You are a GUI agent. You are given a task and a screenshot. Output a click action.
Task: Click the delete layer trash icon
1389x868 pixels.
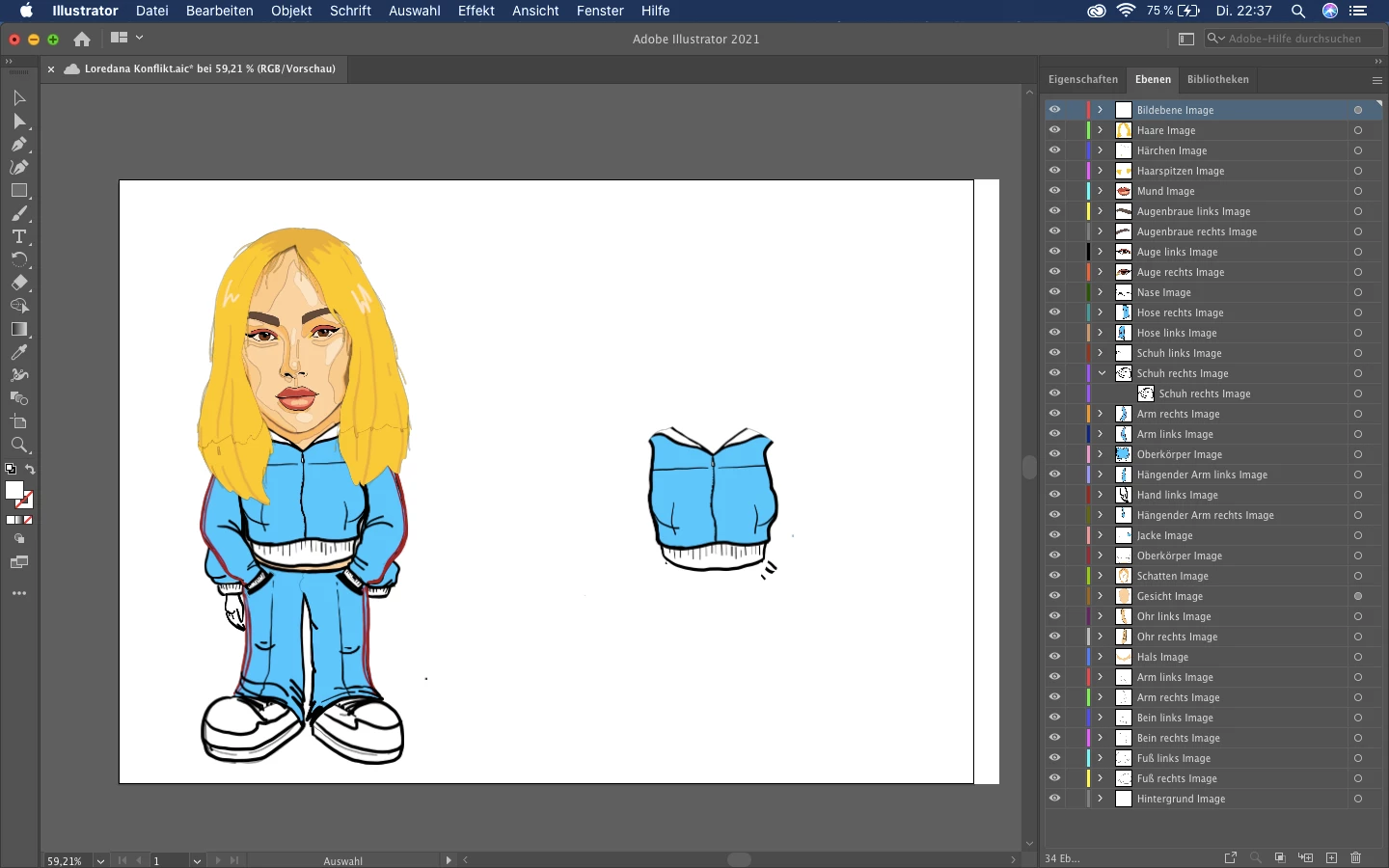(x=1356, y=857)
